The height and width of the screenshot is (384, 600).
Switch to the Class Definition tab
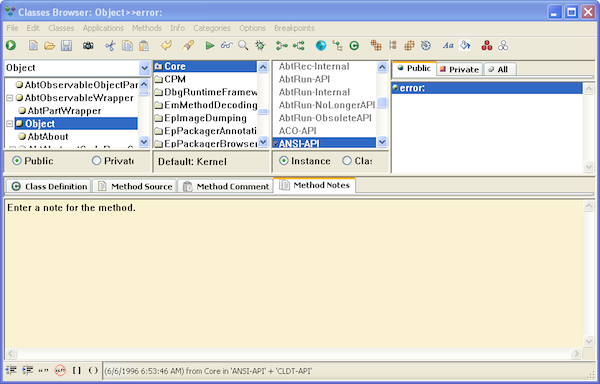click(x=49, y=186)
